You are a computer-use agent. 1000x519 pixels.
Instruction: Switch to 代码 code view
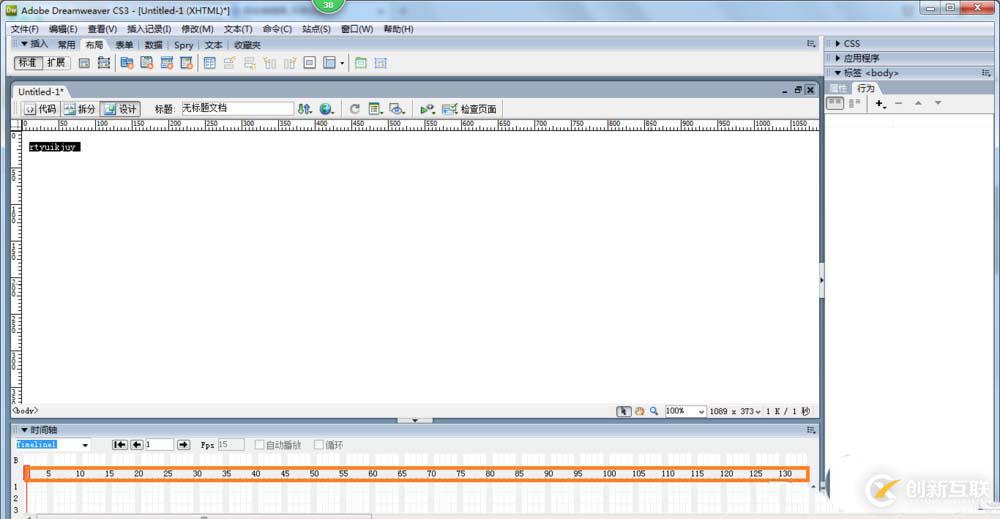tap(40, 109)
